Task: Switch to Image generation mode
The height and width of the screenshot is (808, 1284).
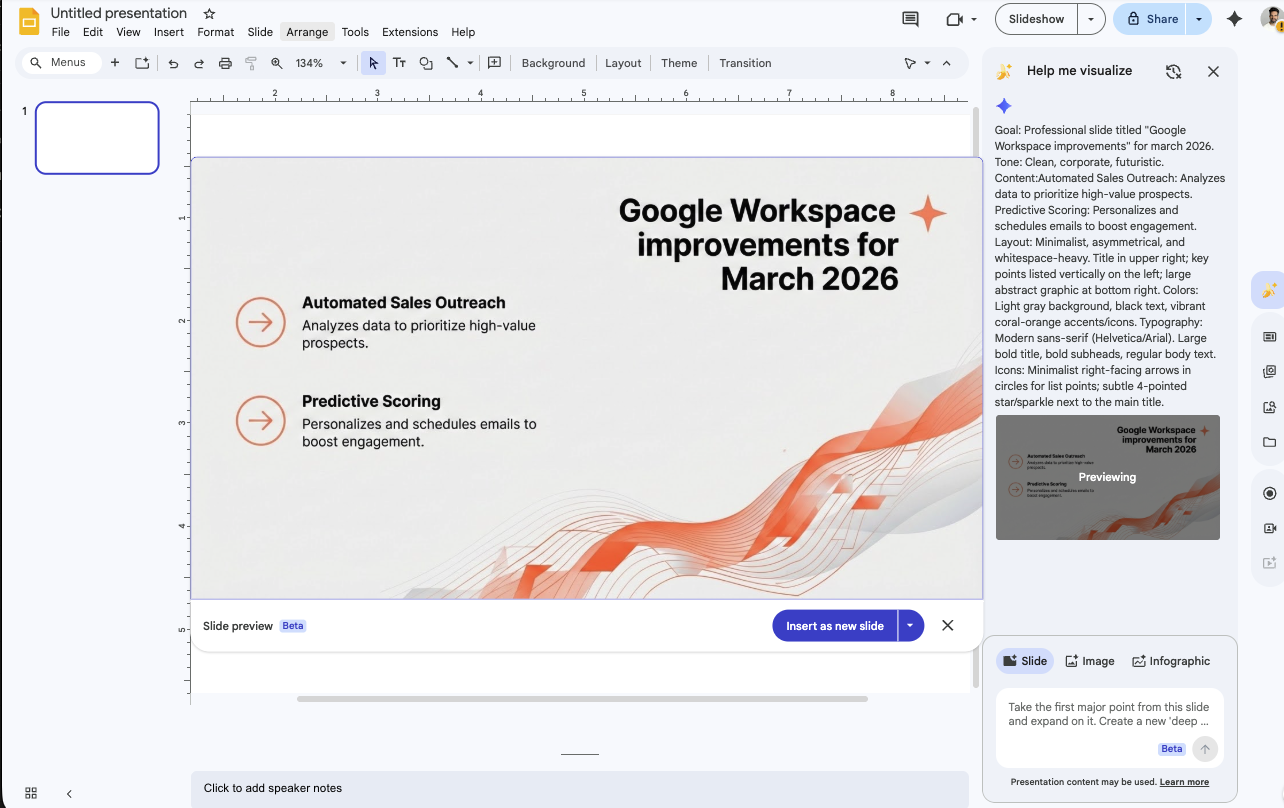Action: click(1089, 661)
